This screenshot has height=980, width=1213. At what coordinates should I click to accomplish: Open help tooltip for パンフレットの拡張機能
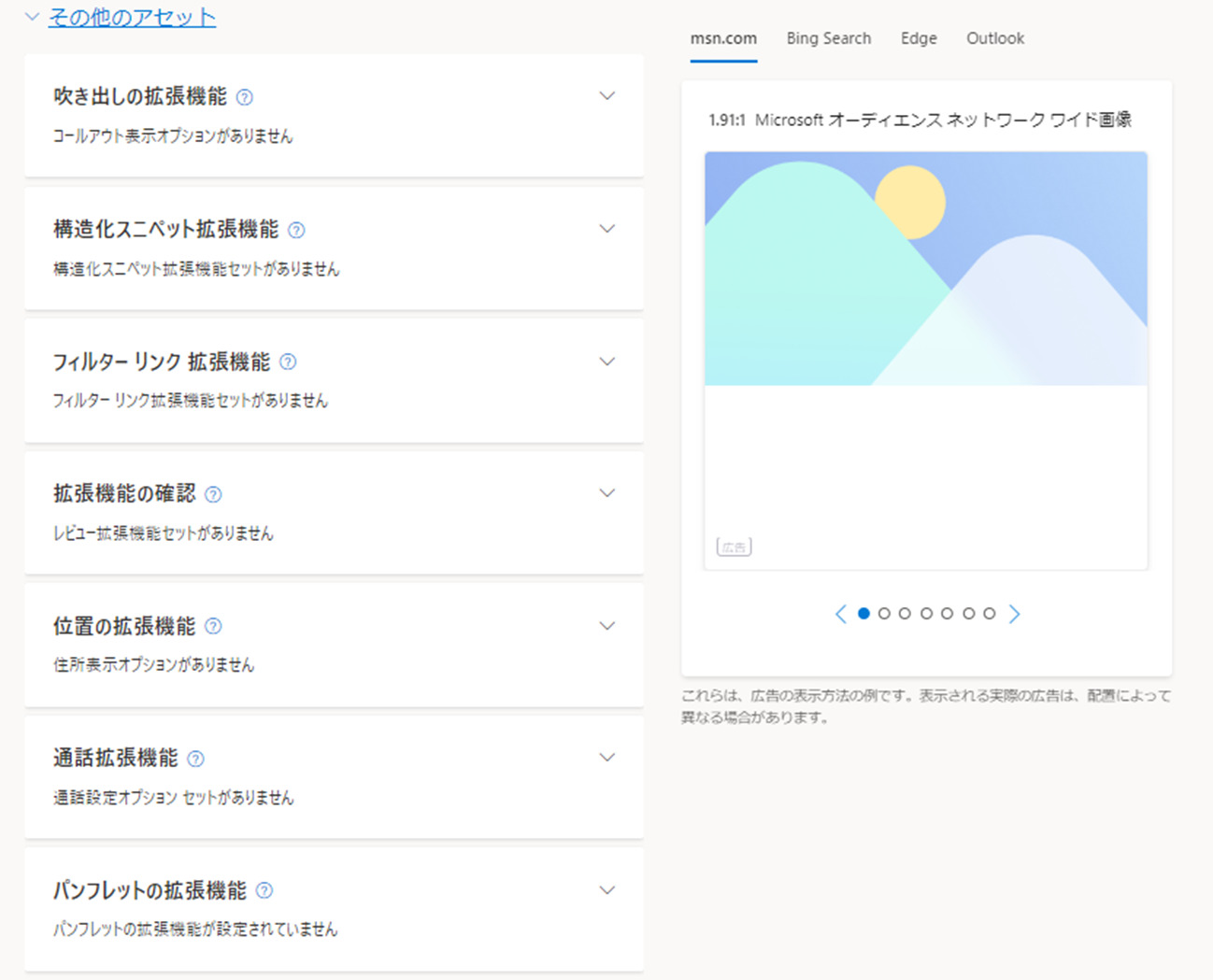(264, 890)
